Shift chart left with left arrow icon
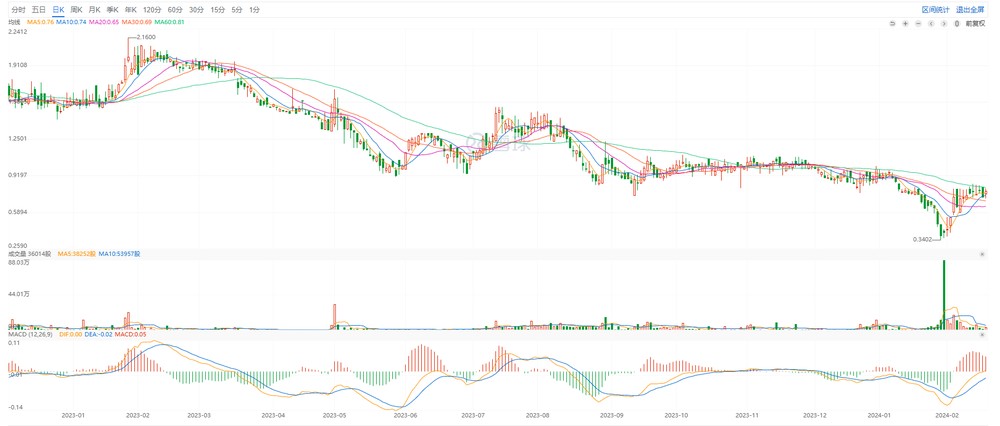Viewport: 1000px width, 426px height. click(x=931, y=23)
